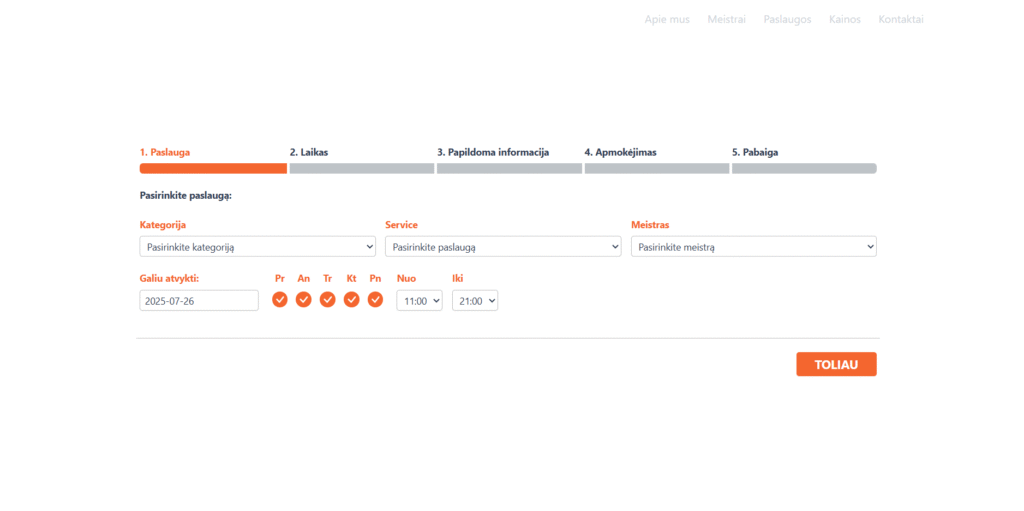Screen dimensions: 1024x511
Task: Select the 2. Laikas step tab
Action: (x=361, y=168)
